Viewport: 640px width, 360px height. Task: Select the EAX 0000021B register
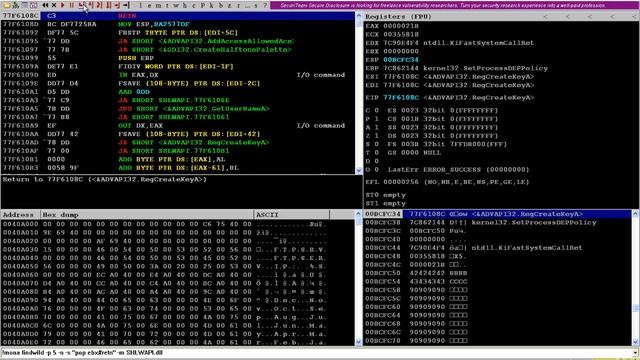392,26
